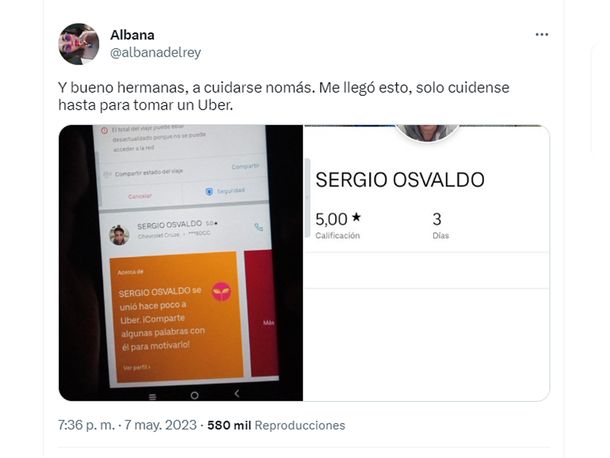Click the Albana display name
Image resolution: width=610 pixels, height=458 pixels.
pyautogui.click(x=132, y=35)
